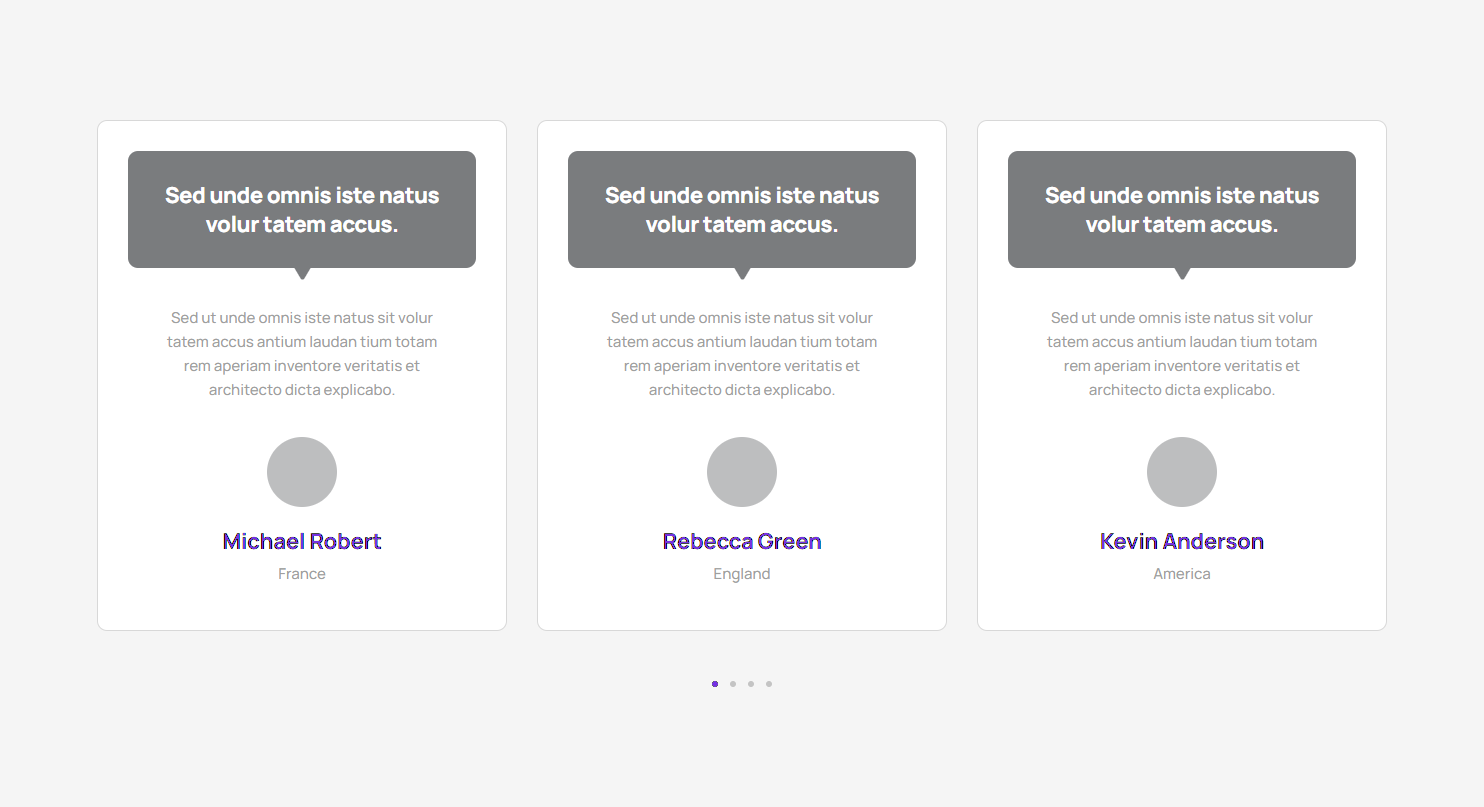
Task: Click the gray quote bubble in Kevin Anderson's card
Action: tap(1182, 209)
